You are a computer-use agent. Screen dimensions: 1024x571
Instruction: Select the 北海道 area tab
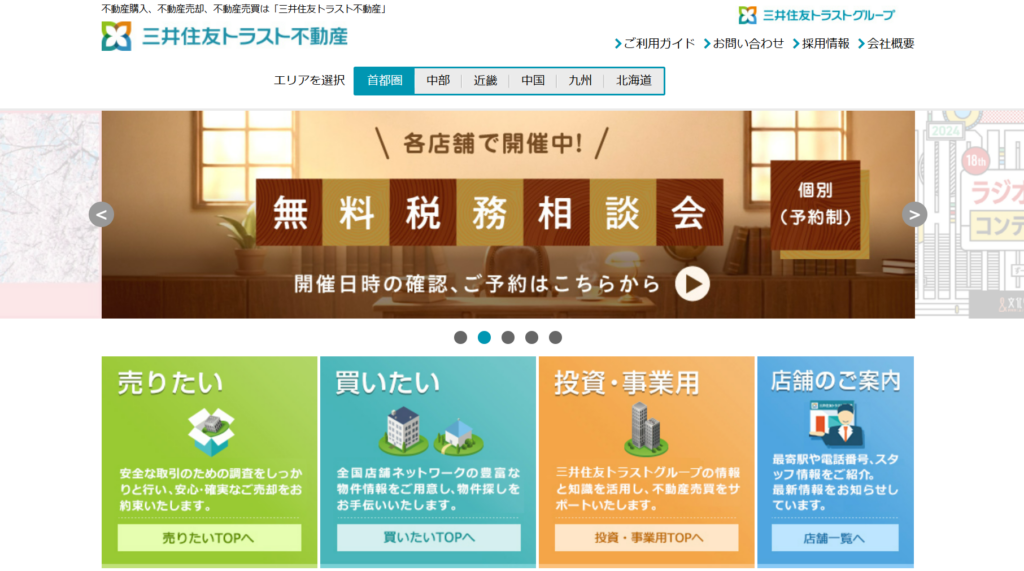point(633,80)
